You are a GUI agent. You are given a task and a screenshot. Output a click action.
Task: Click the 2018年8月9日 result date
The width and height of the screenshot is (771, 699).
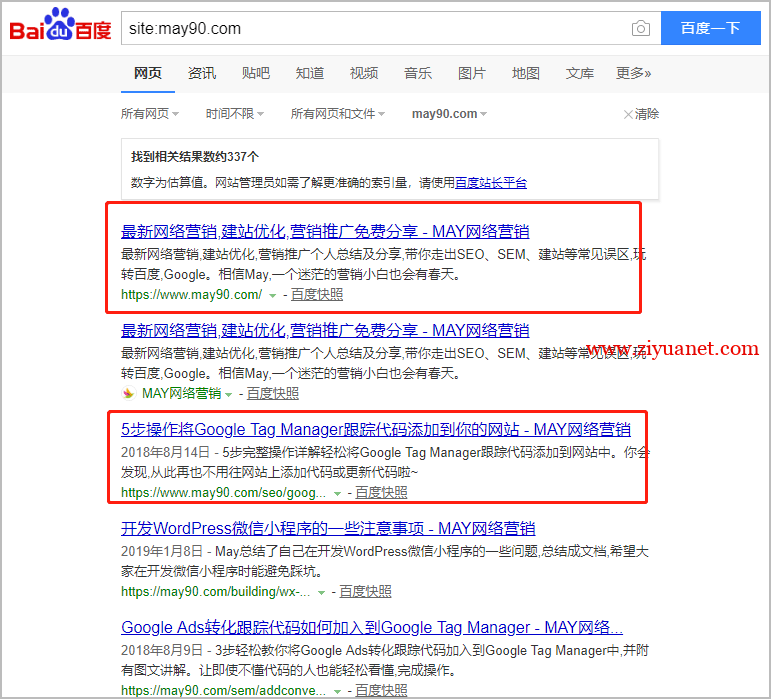pos(162,650)
